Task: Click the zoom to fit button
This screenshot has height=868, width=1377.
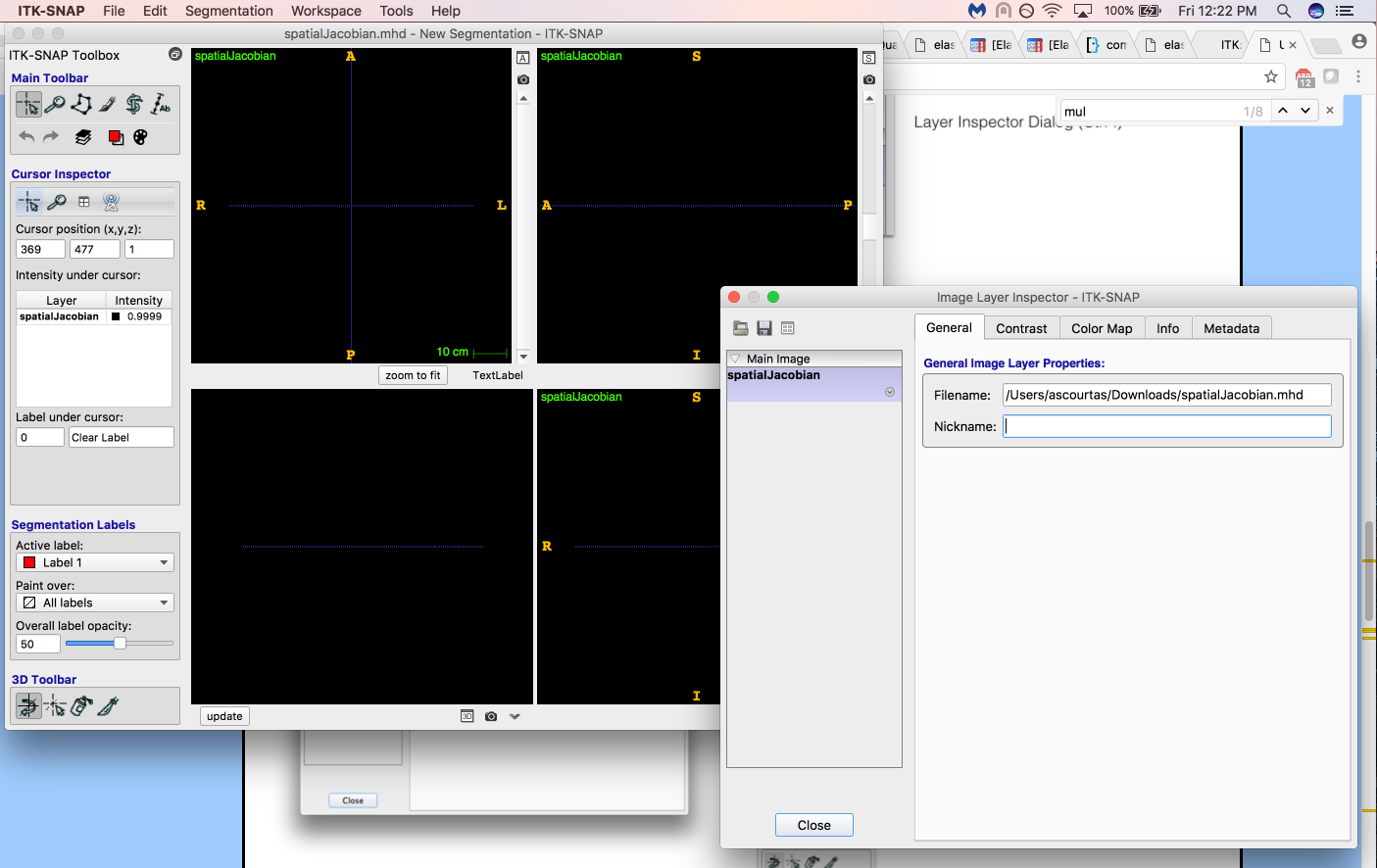Action: coord(413,374)
